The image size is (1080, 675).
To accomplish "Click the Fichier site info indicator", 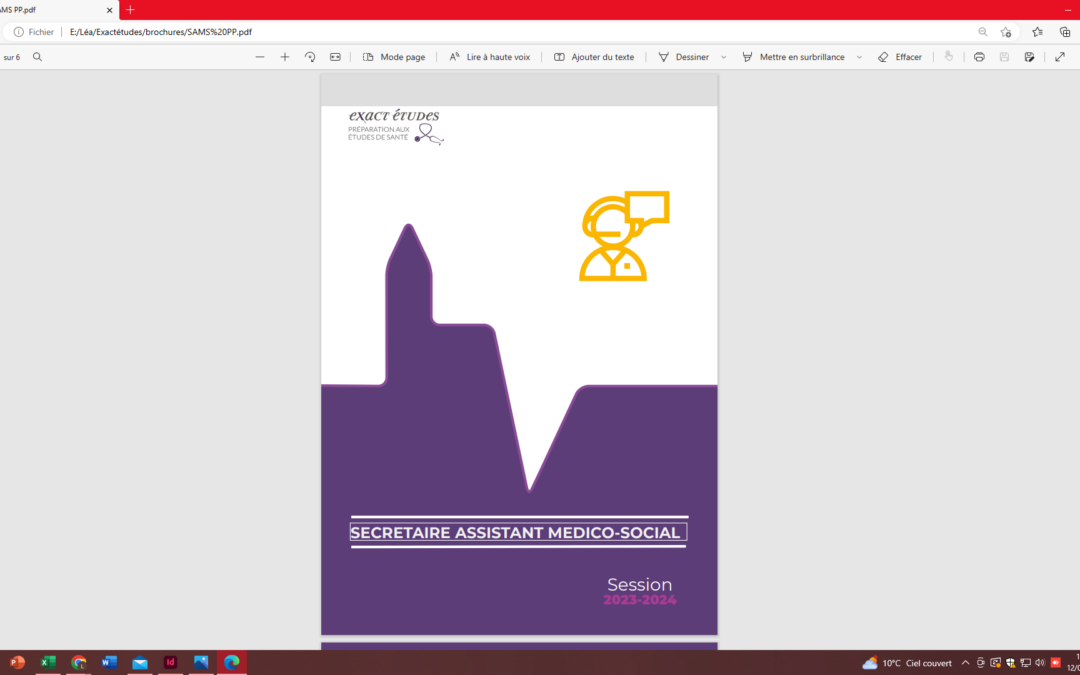I will point(34,32).
